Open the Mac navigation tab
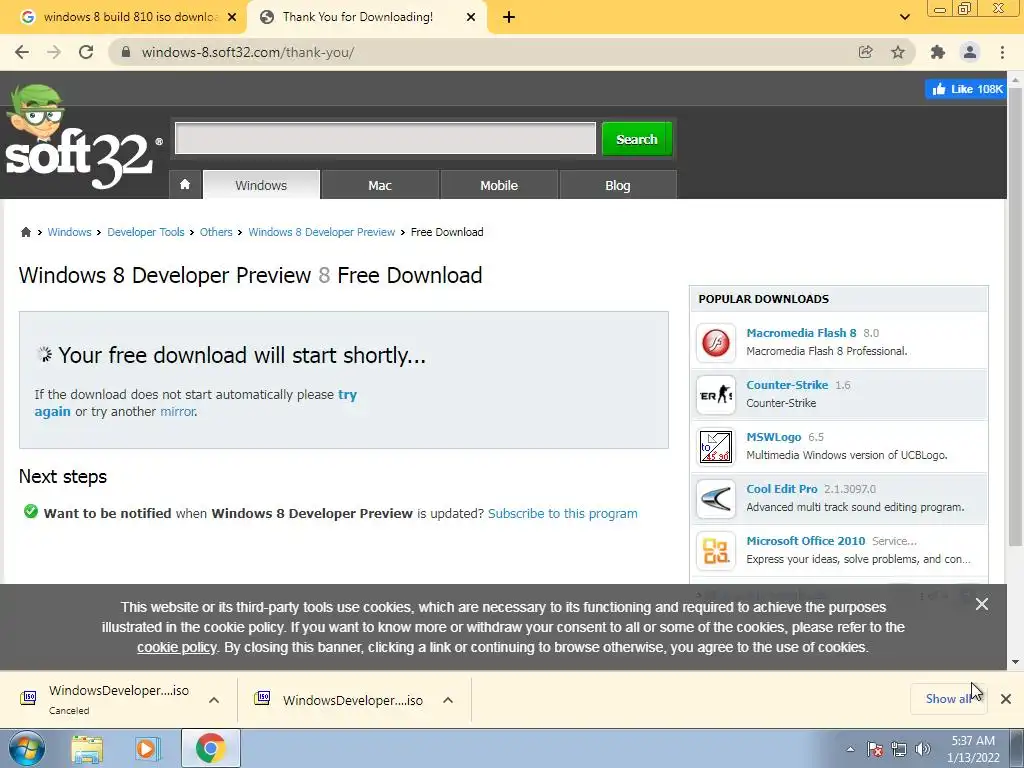Viewport: 1024px width, 768px height. point(379,185)
